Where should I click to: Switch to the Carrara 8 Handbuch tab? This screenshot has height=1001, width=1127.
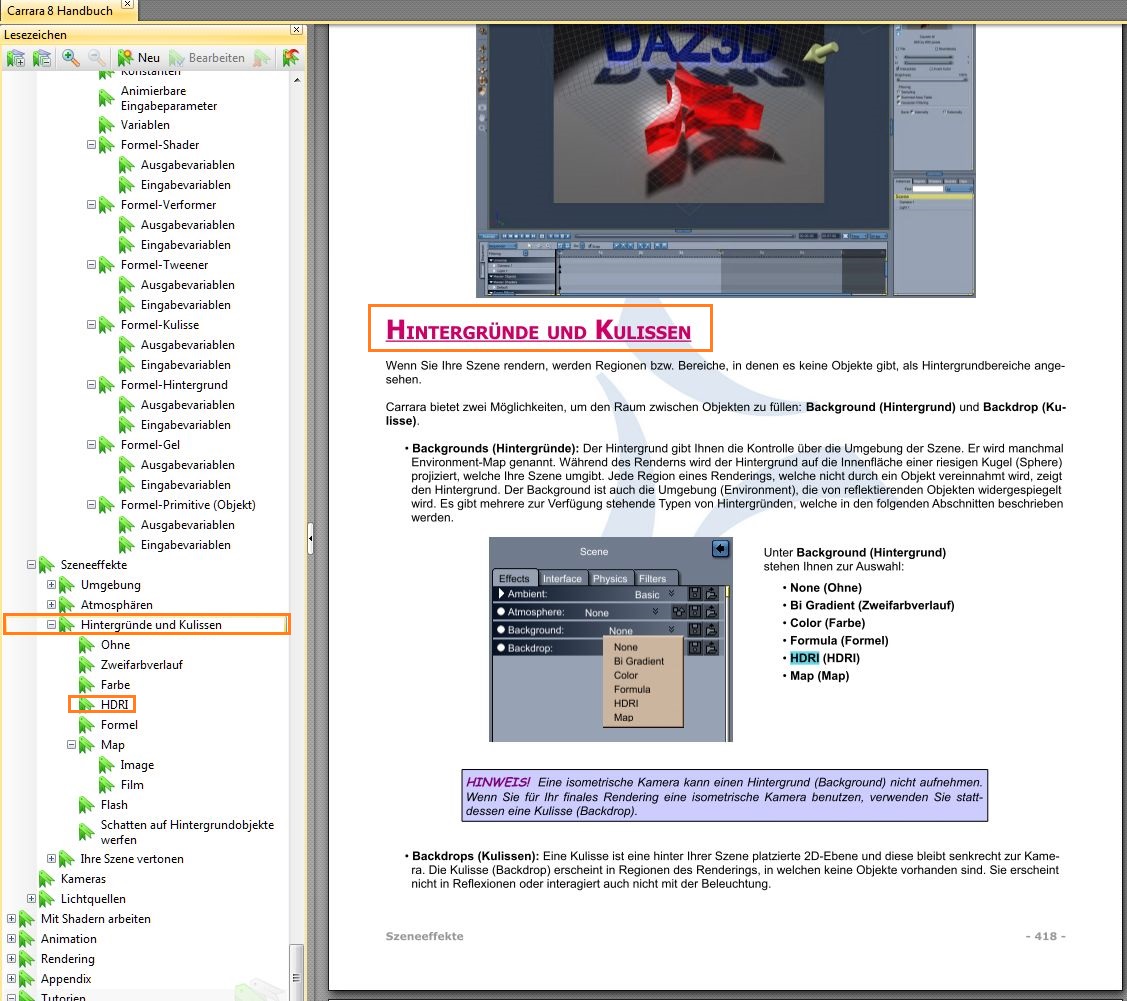[60, 11]
